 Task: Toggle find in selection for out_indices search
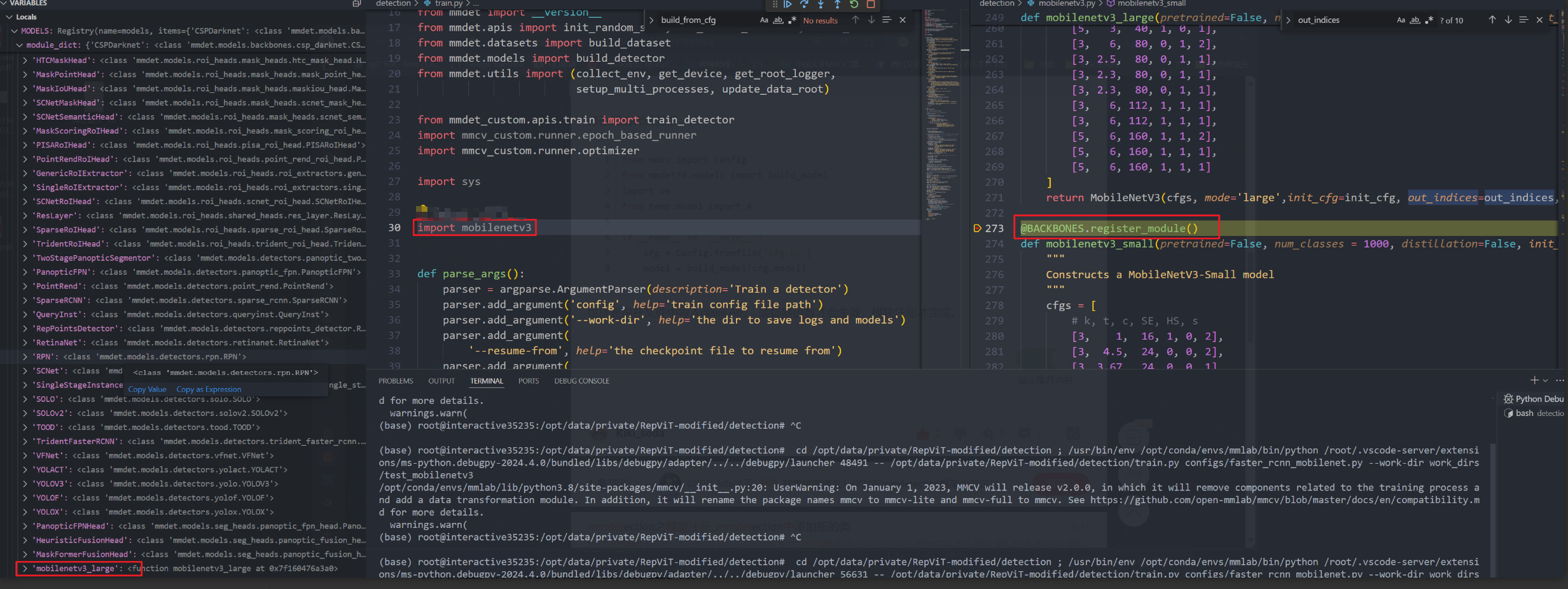click(1523, 20)
